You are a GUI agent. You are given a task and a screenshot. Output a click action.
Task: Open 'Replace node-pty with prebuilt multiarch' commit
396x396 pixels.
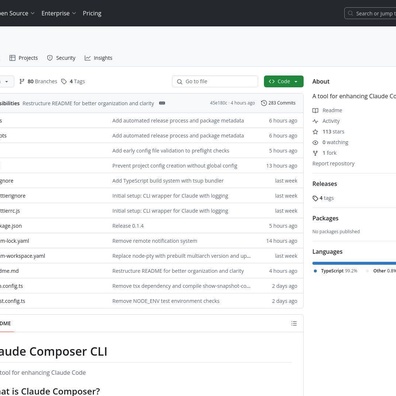pos(181,256)
